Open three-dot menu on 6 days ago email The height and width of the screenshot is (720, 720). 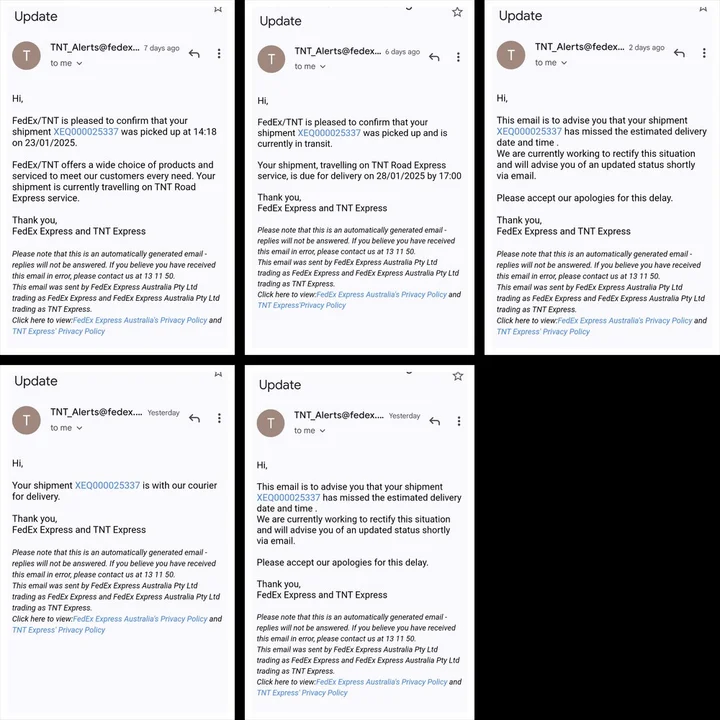click(459, 57)
